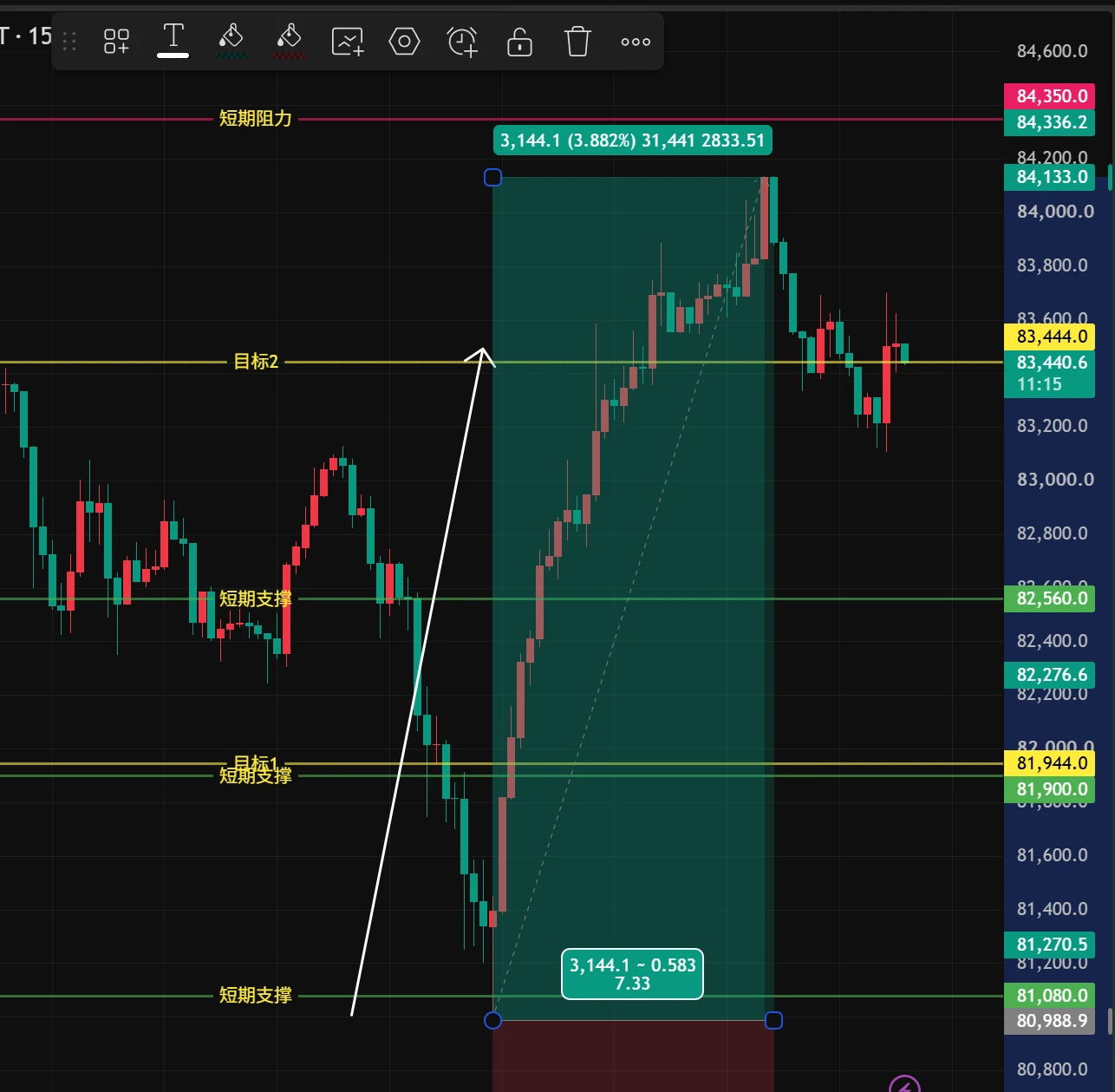Select the 目标2 horizontal line label

click(256, 362)
